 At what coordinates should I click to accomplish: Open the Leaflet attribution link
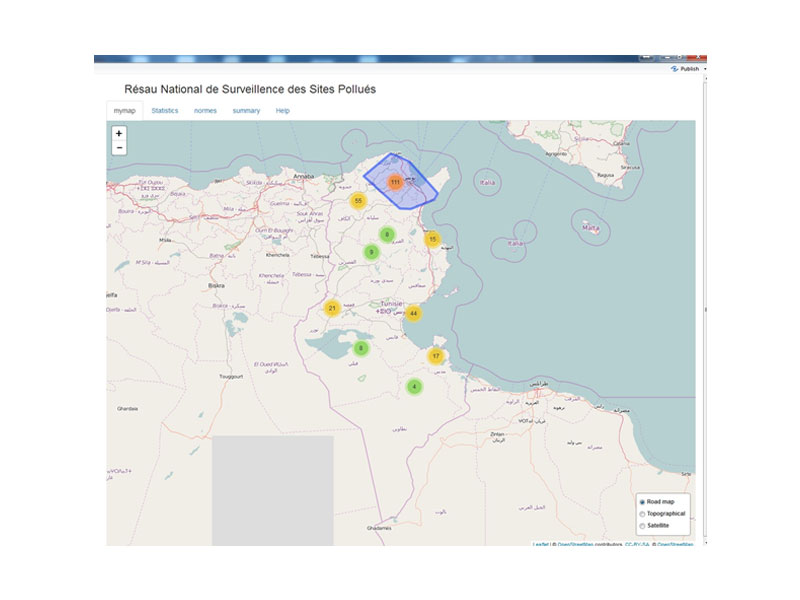(x=539, y=544)
